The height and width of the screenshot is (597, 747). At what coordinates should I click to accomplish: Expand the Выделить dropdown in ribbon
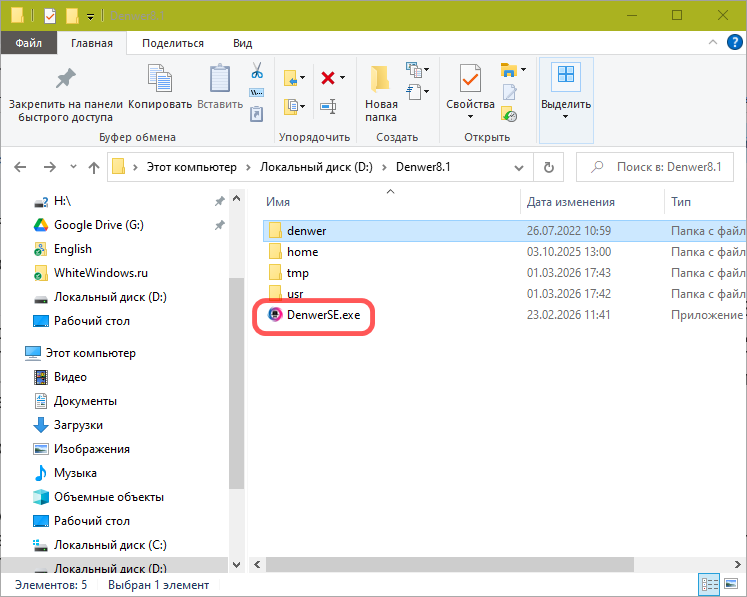pos(565,117)
